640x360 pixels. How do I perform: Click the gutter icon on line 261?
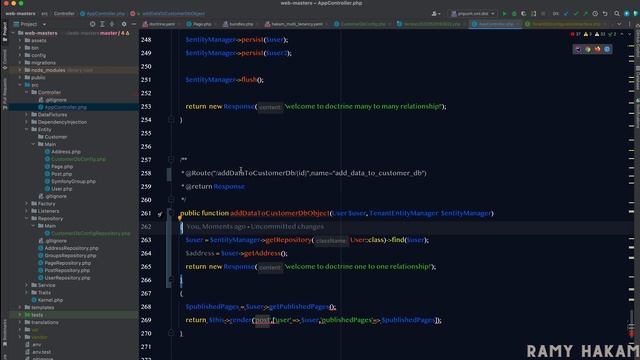pyautogui.click(x=160, y=213)
